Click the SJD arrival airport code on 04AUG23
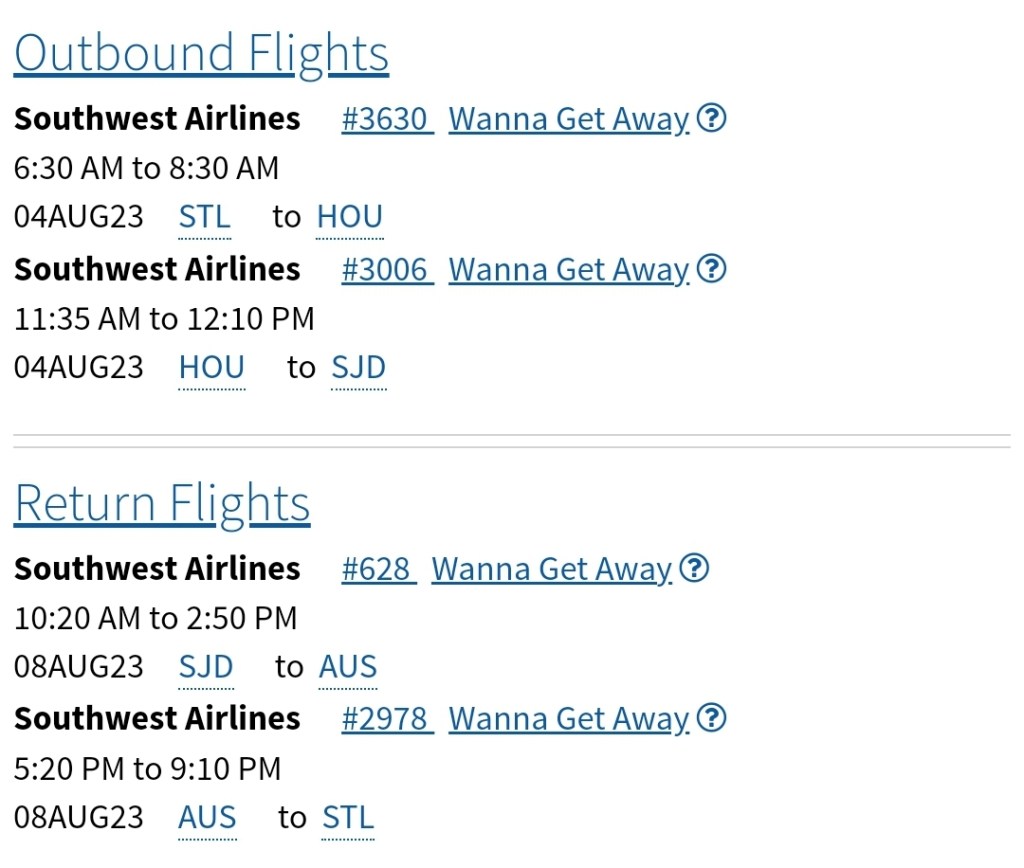Screen dimensions: 1024x868 pyautogui.click(x=358, y=368)
